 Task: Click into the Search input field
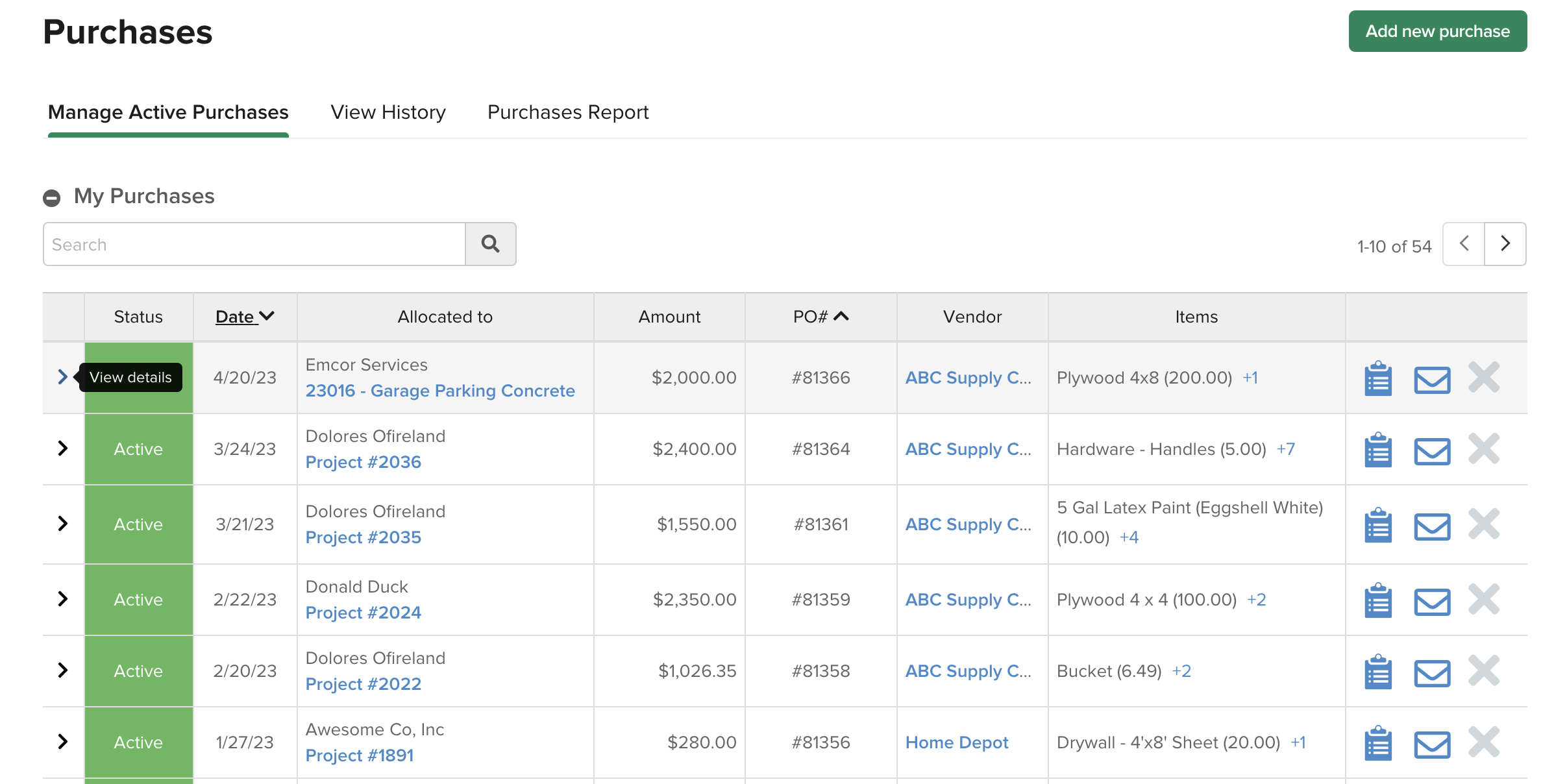coord(254,244)
